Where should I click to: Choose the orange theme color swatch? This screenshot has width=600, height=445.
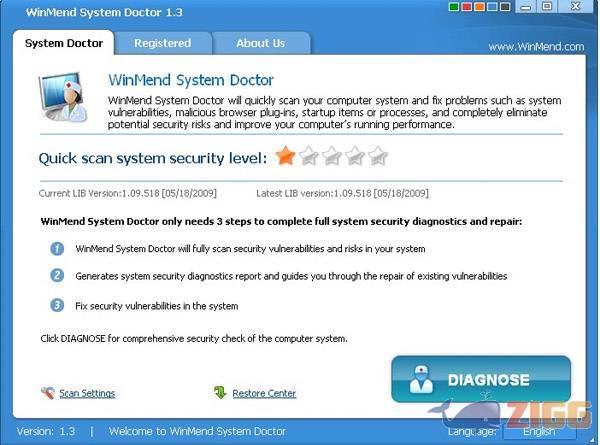tap(479, 7)
